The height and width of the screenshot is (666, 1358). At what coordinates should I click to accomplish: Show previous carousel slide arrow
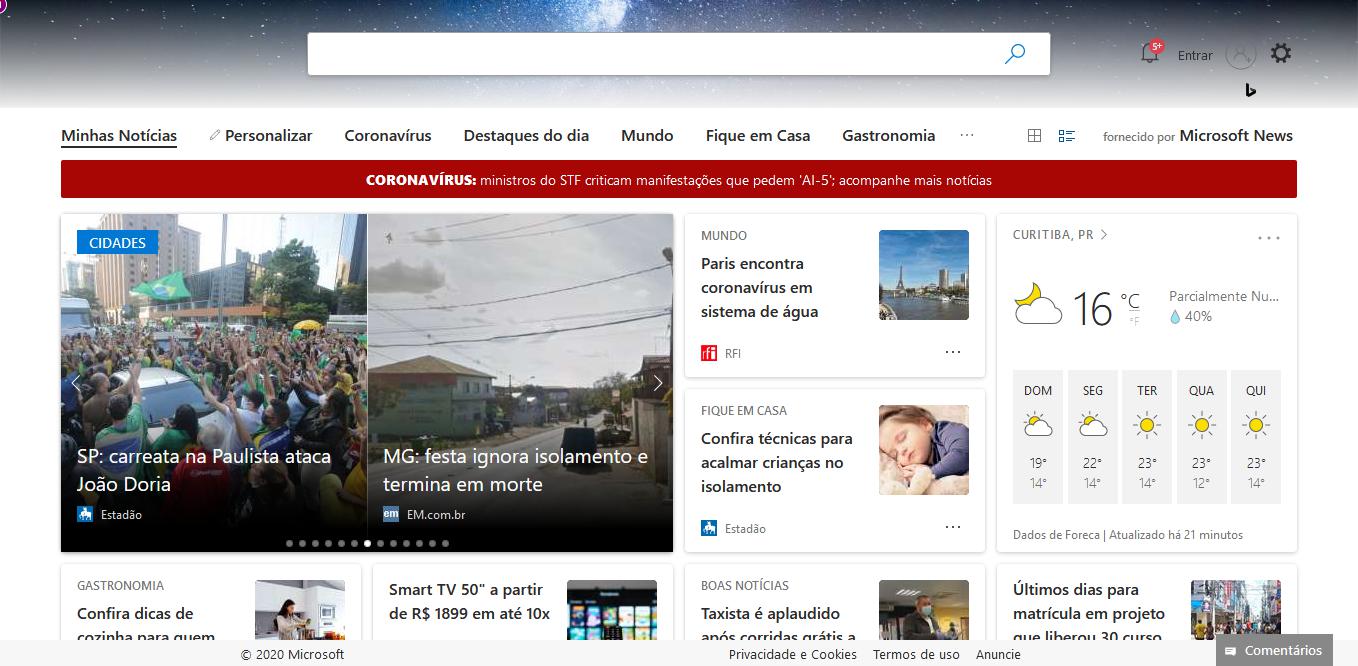click(76, 383)
